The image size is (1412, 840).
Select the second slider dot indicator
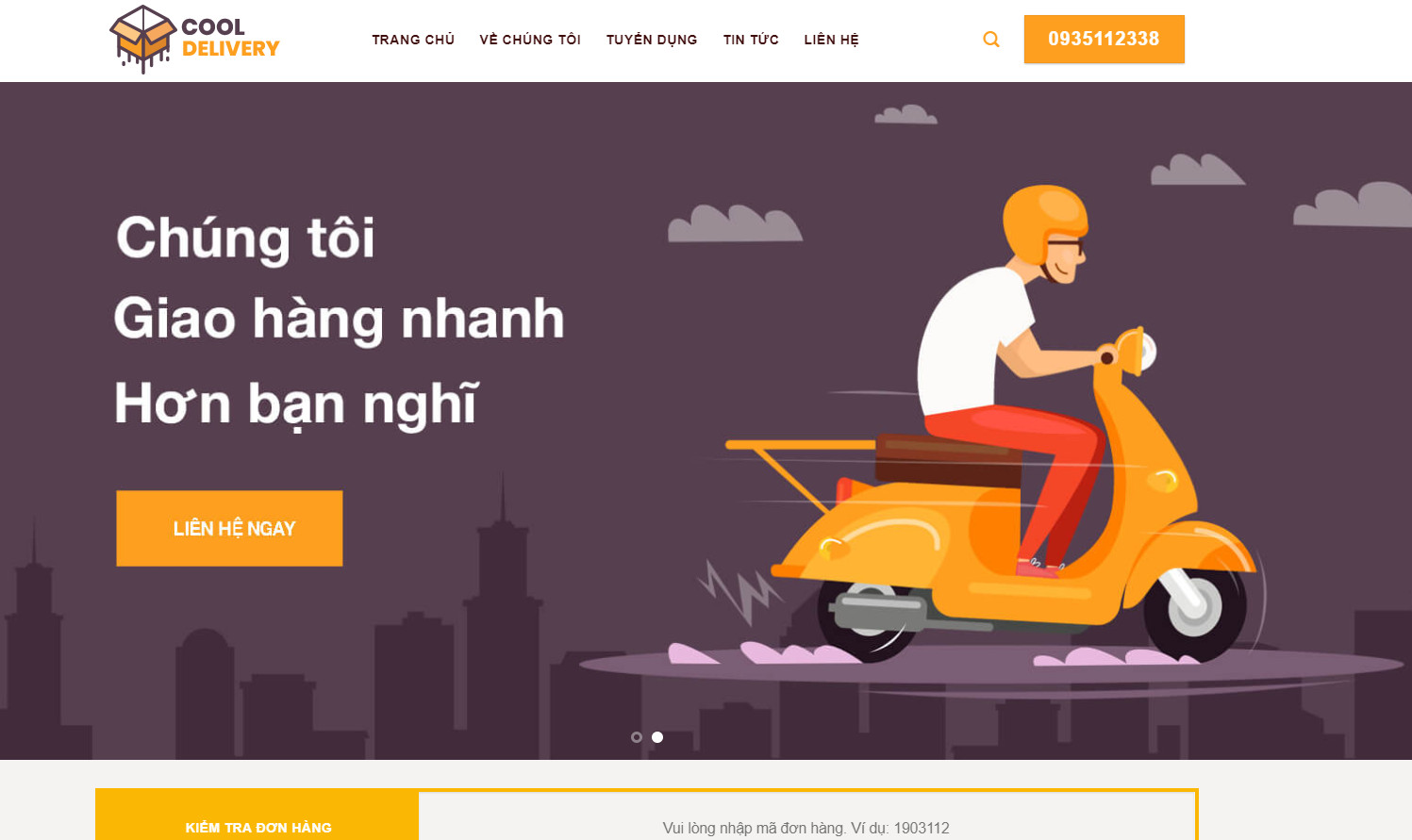(x=657, y=737)
